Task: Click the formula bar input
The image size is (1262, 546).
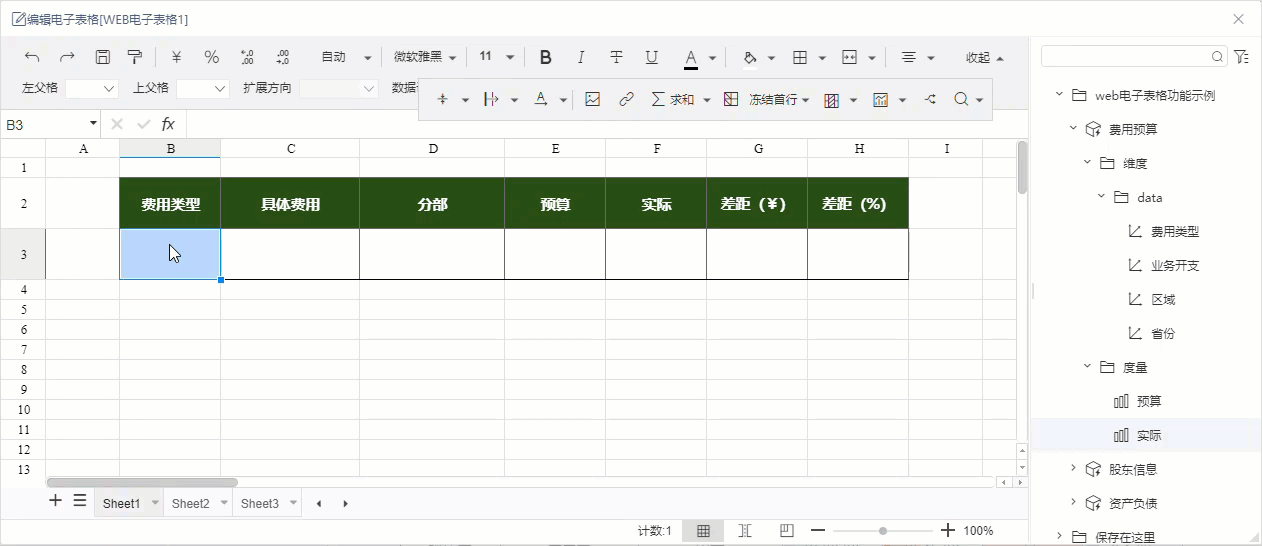Action: pyautogui.click(x=607, y=124)
